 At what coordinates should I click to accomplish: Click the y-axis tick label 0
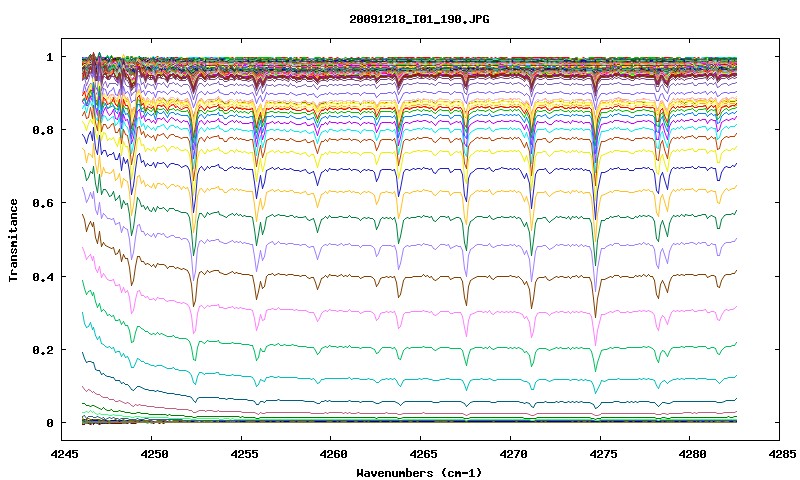click(49, 423)
